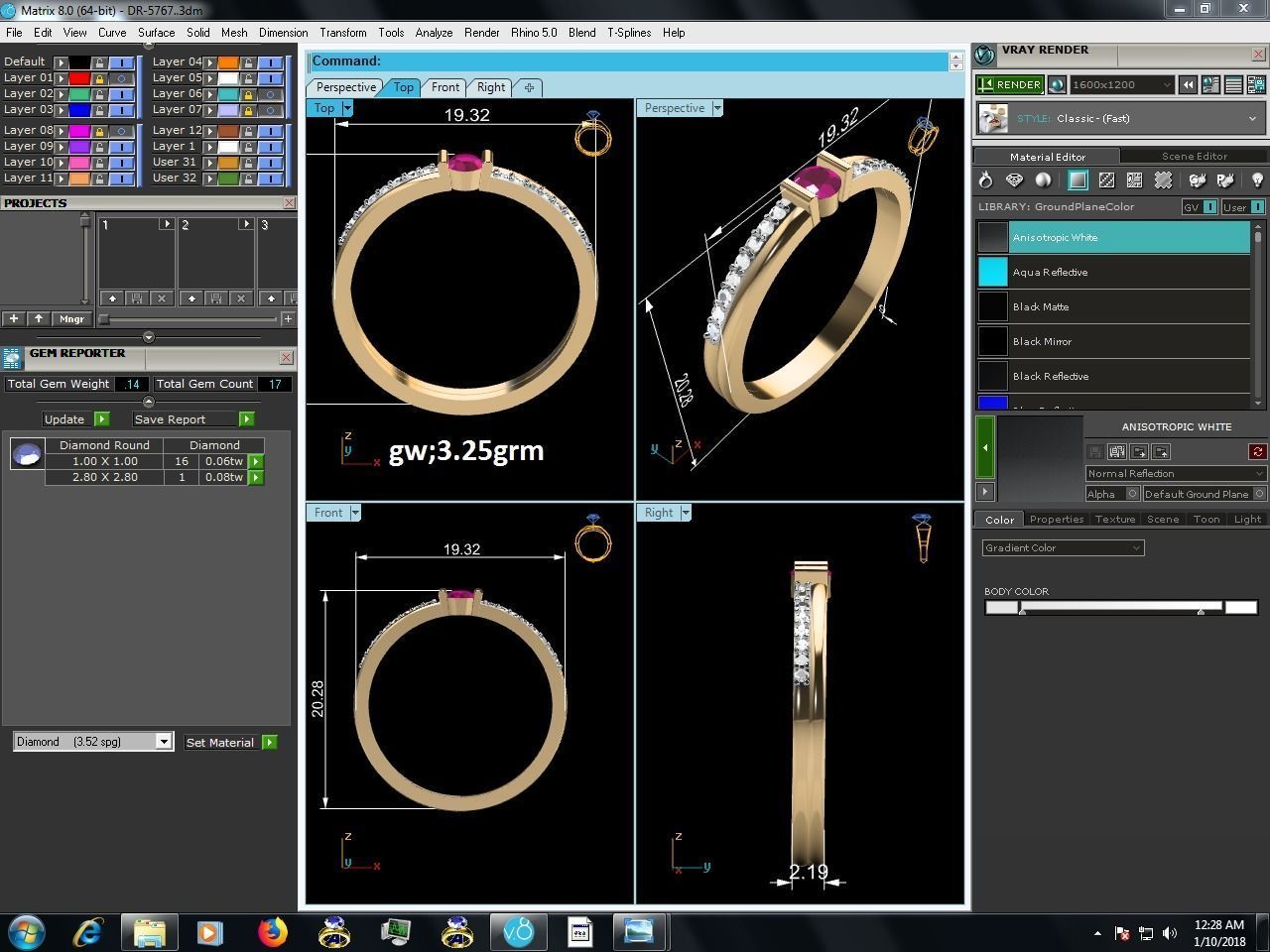Open the Top viewport label dropdown arrow

(x=346, y=108)
